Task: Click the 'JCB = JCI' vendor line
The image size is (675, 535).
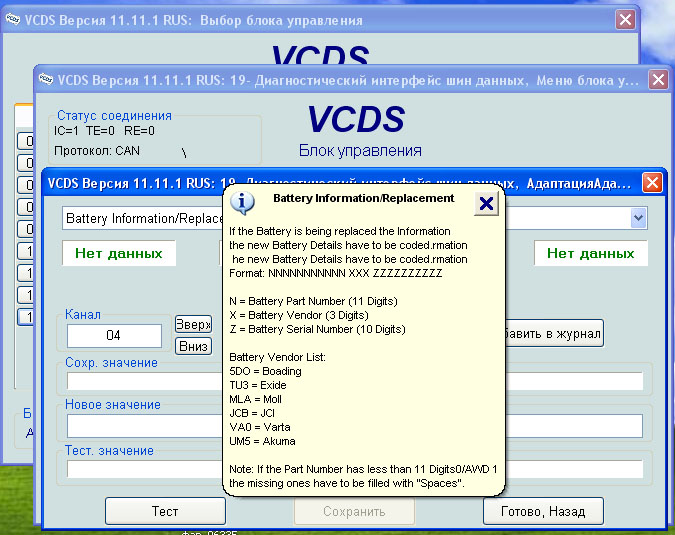Action: tap(252, 413)
